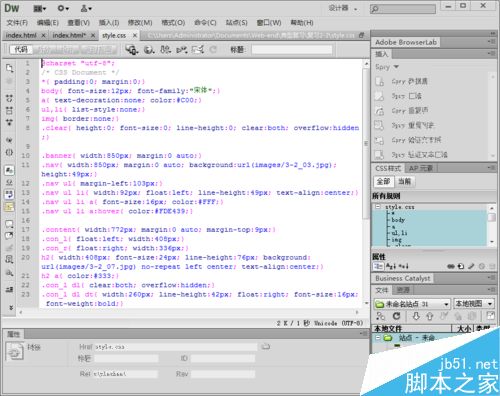Click the Adobe BrowserLab panel tab

406,42
